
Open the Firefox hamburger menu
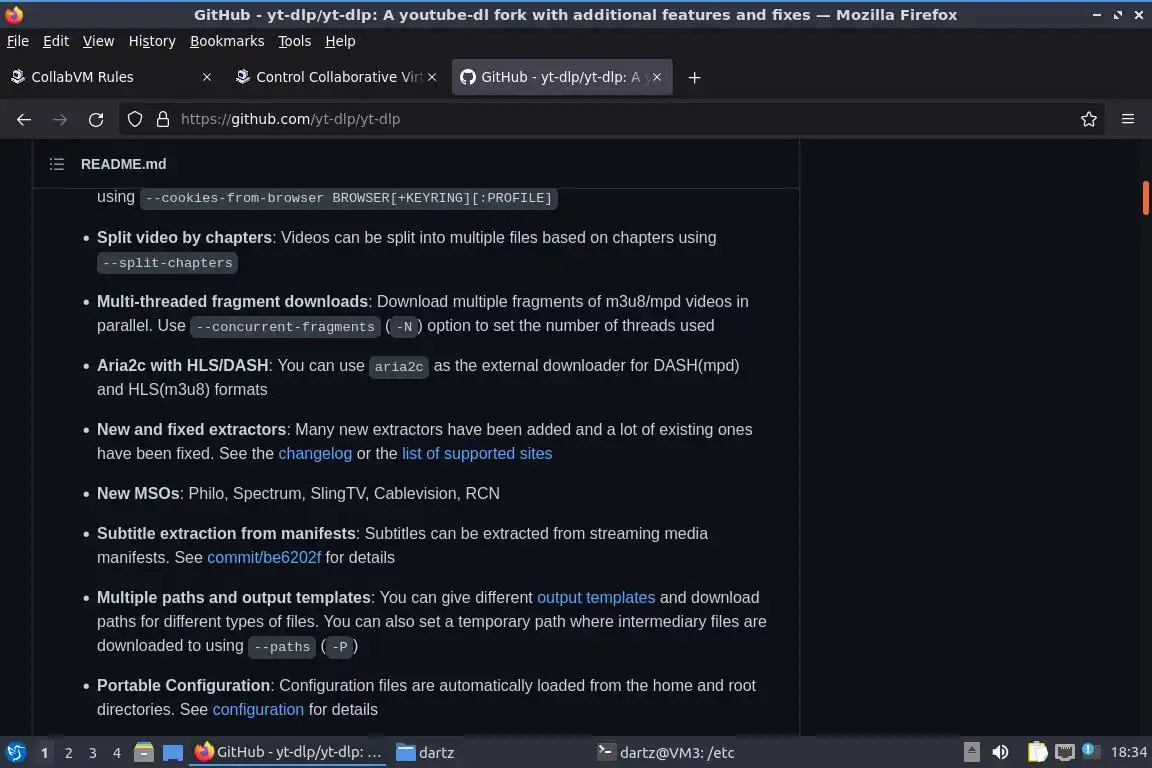pos(1128,119)
